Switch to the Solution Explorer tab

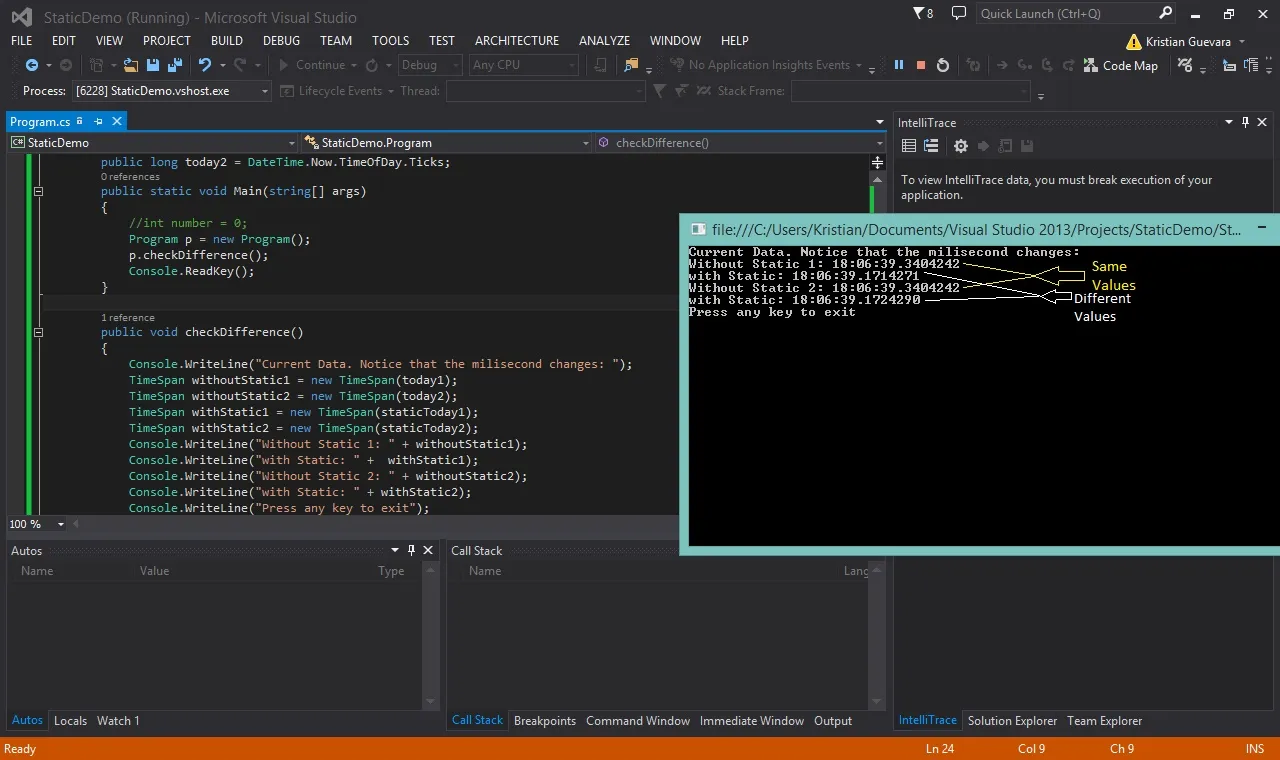[1012, 720]
